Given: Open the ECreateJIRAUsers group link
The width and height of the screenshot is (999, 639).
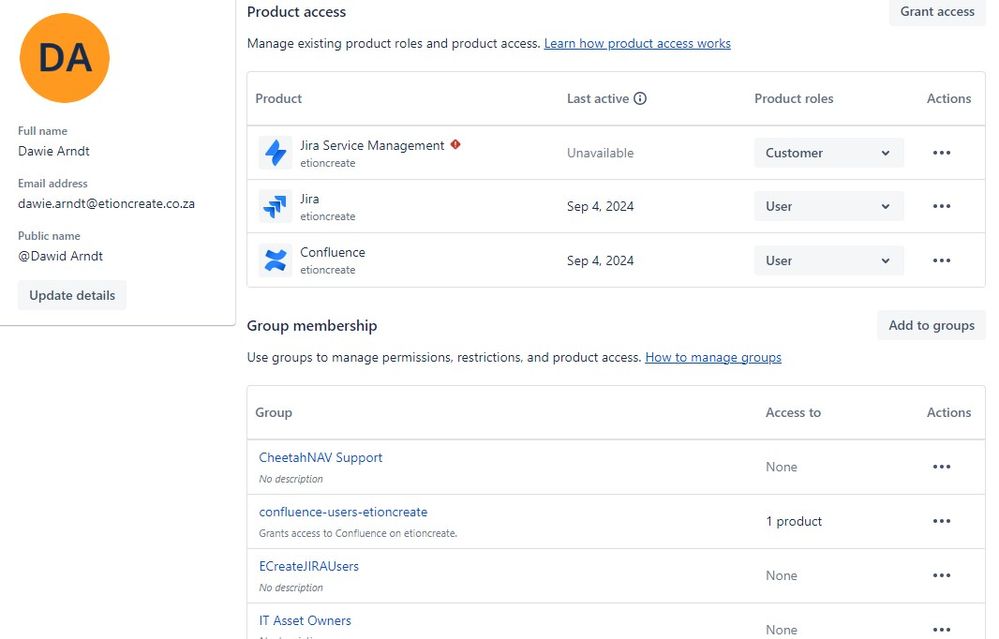Looking at the screenshot, I should (x=308, y=566).
